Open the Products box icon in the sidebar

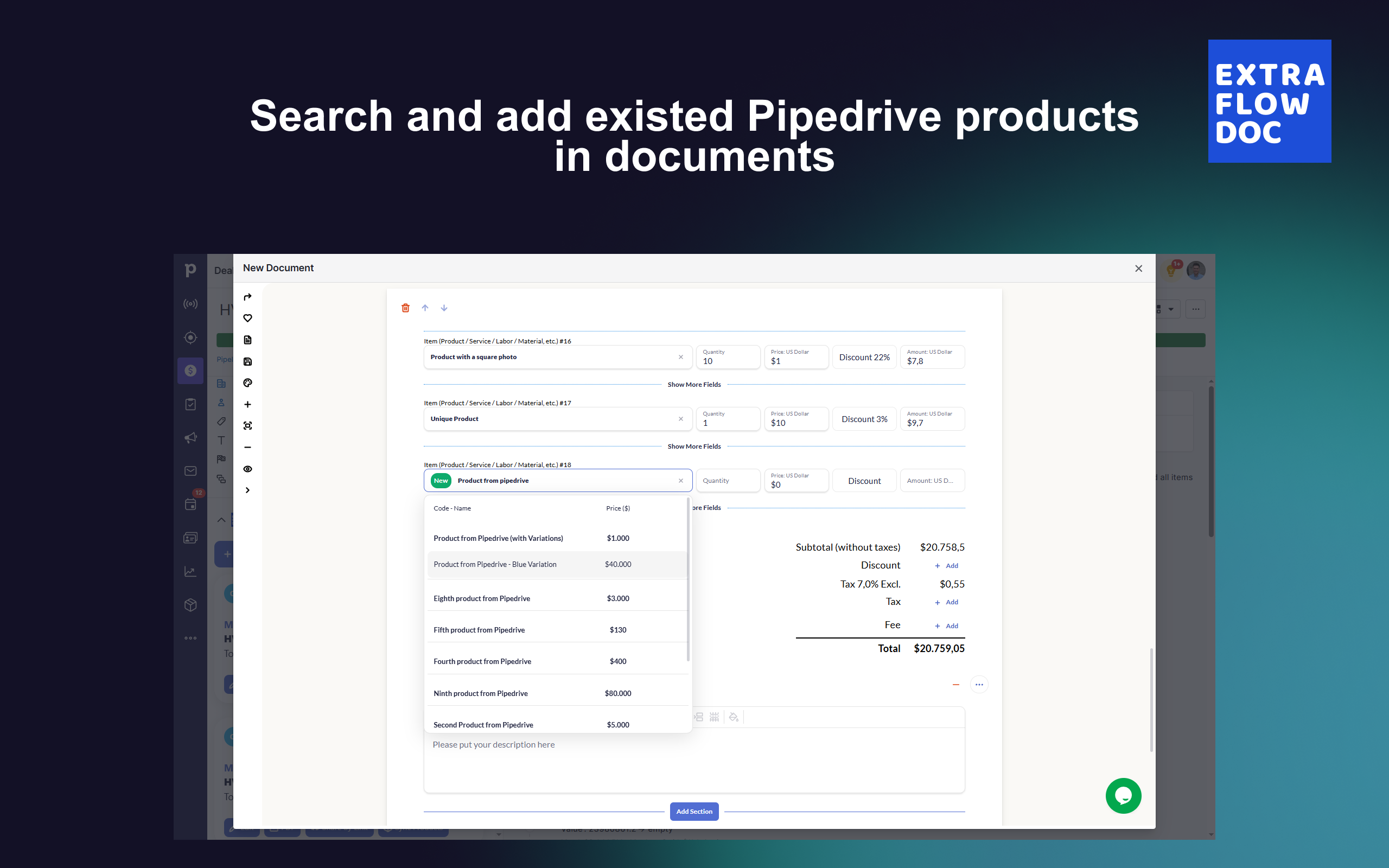[x=190, y=604]
